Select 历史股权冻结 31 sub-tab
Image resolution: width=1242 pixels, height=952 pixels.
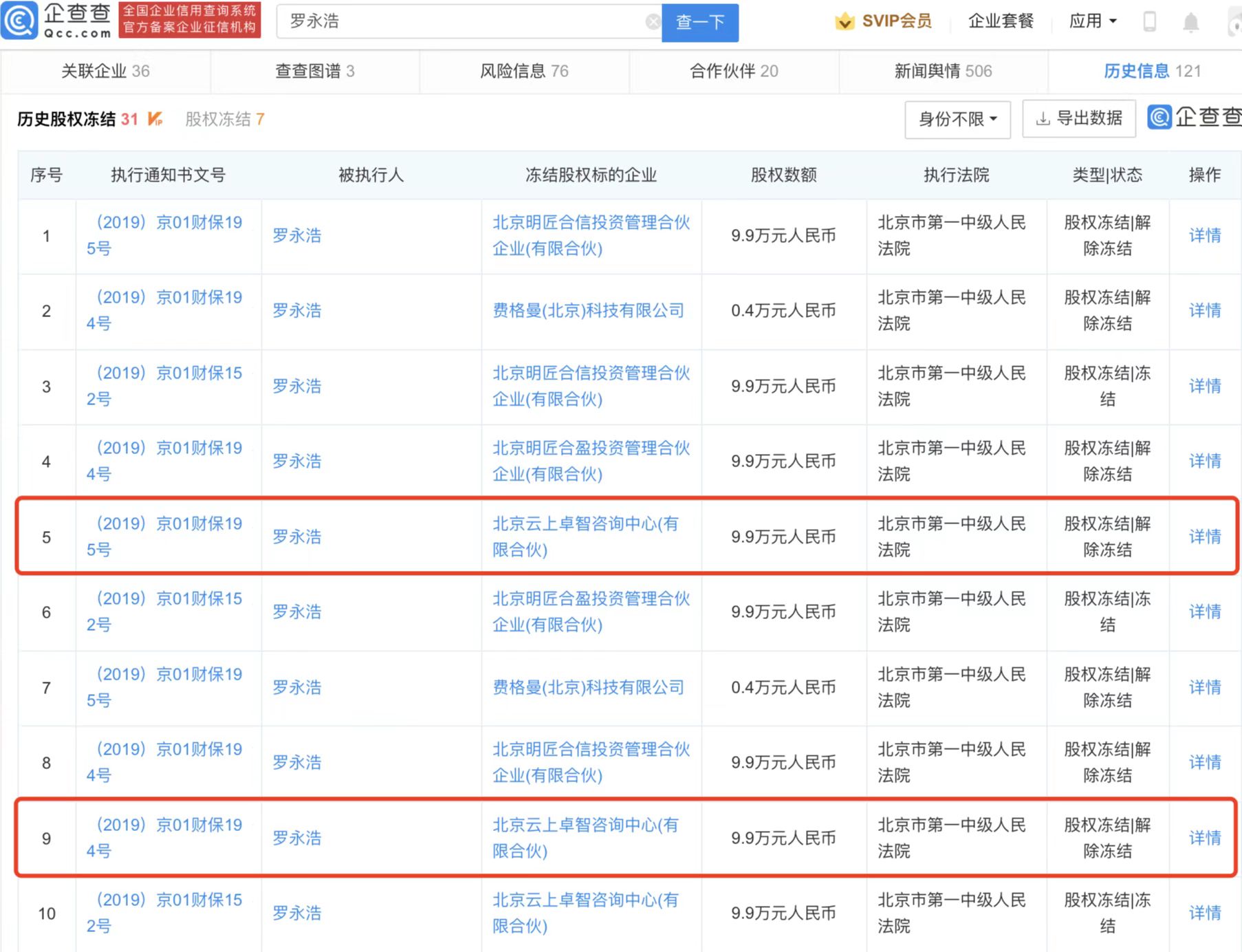[77, 119]
